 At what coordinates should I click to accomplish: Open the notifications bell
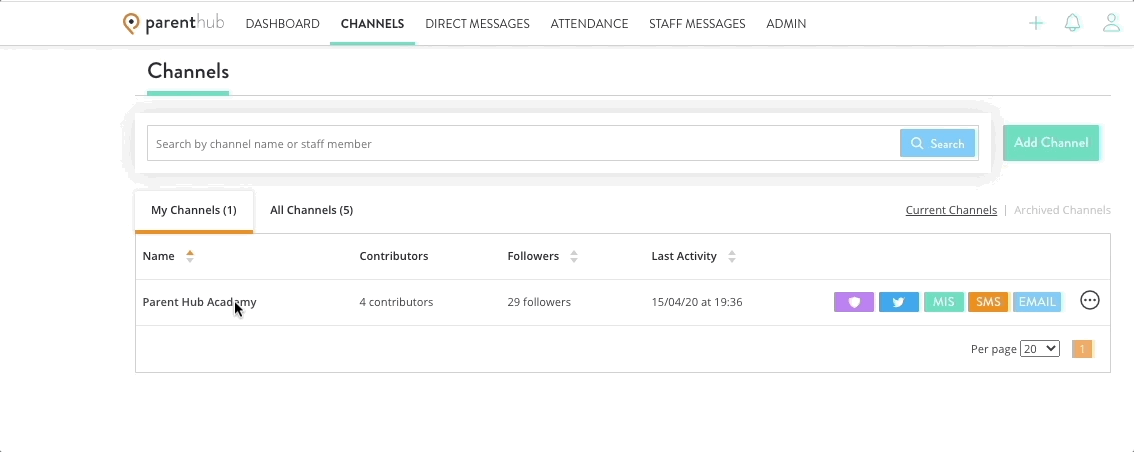tap(1073, 23)
